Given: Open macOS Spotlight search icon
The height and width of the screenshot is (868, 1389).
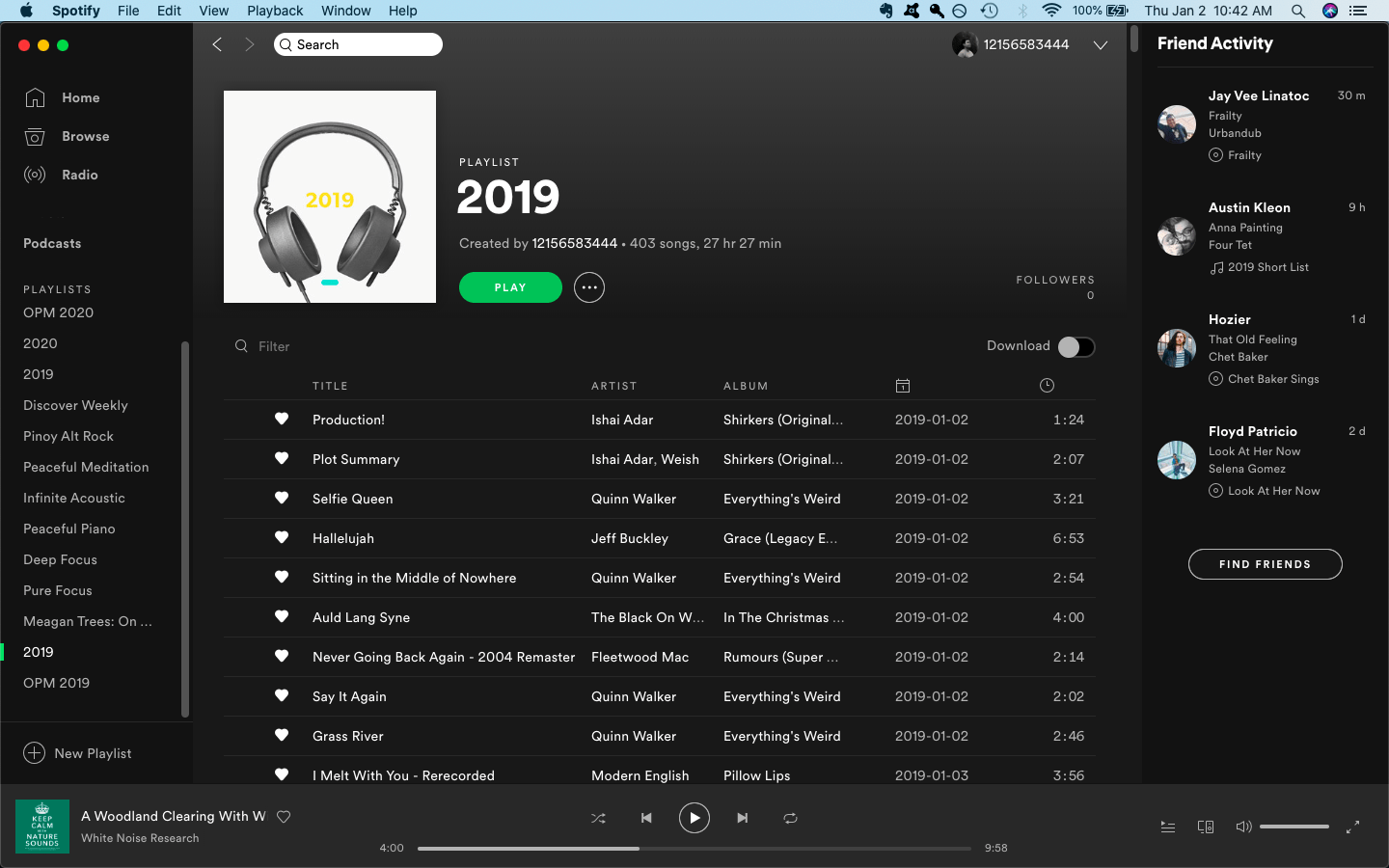Looking at the screenshot, I should pyautogui.click(x=1298, y=11).
